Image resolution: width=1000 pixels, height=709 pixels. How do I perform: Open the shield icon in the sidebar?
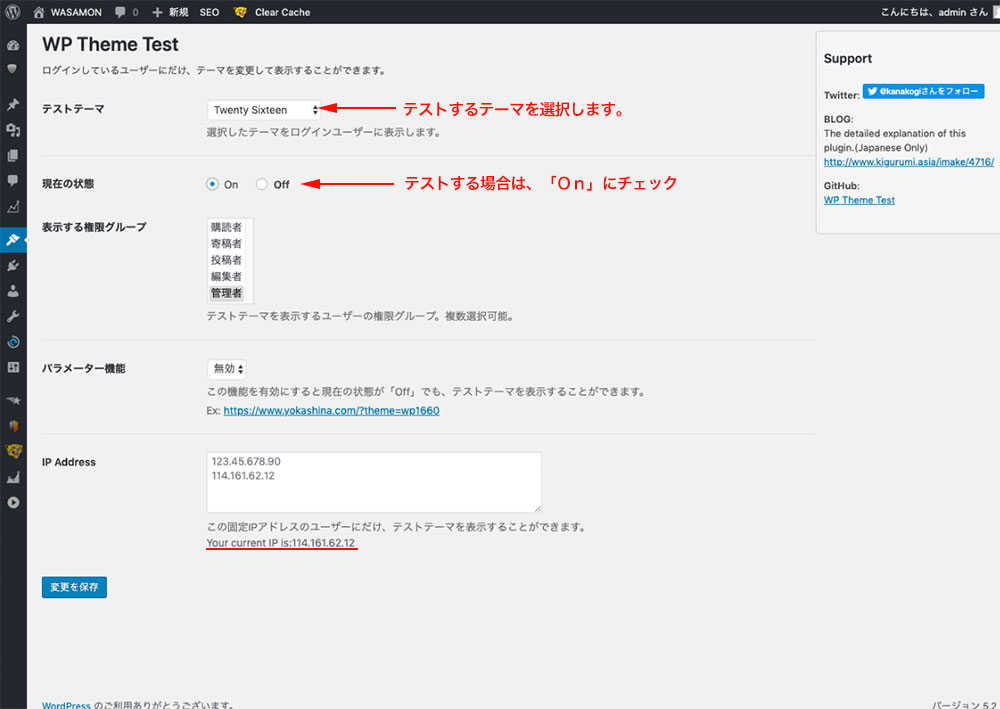13,69
